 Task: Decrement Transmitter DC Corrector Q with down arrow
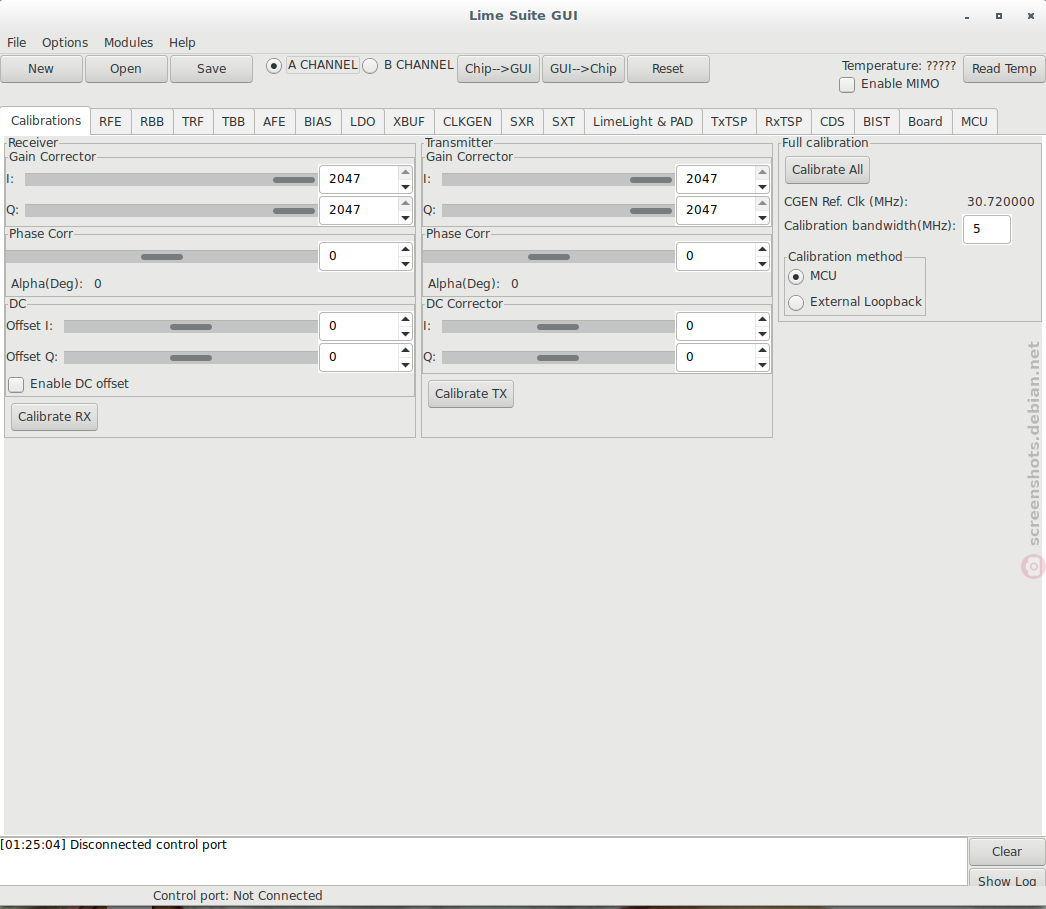762,365
